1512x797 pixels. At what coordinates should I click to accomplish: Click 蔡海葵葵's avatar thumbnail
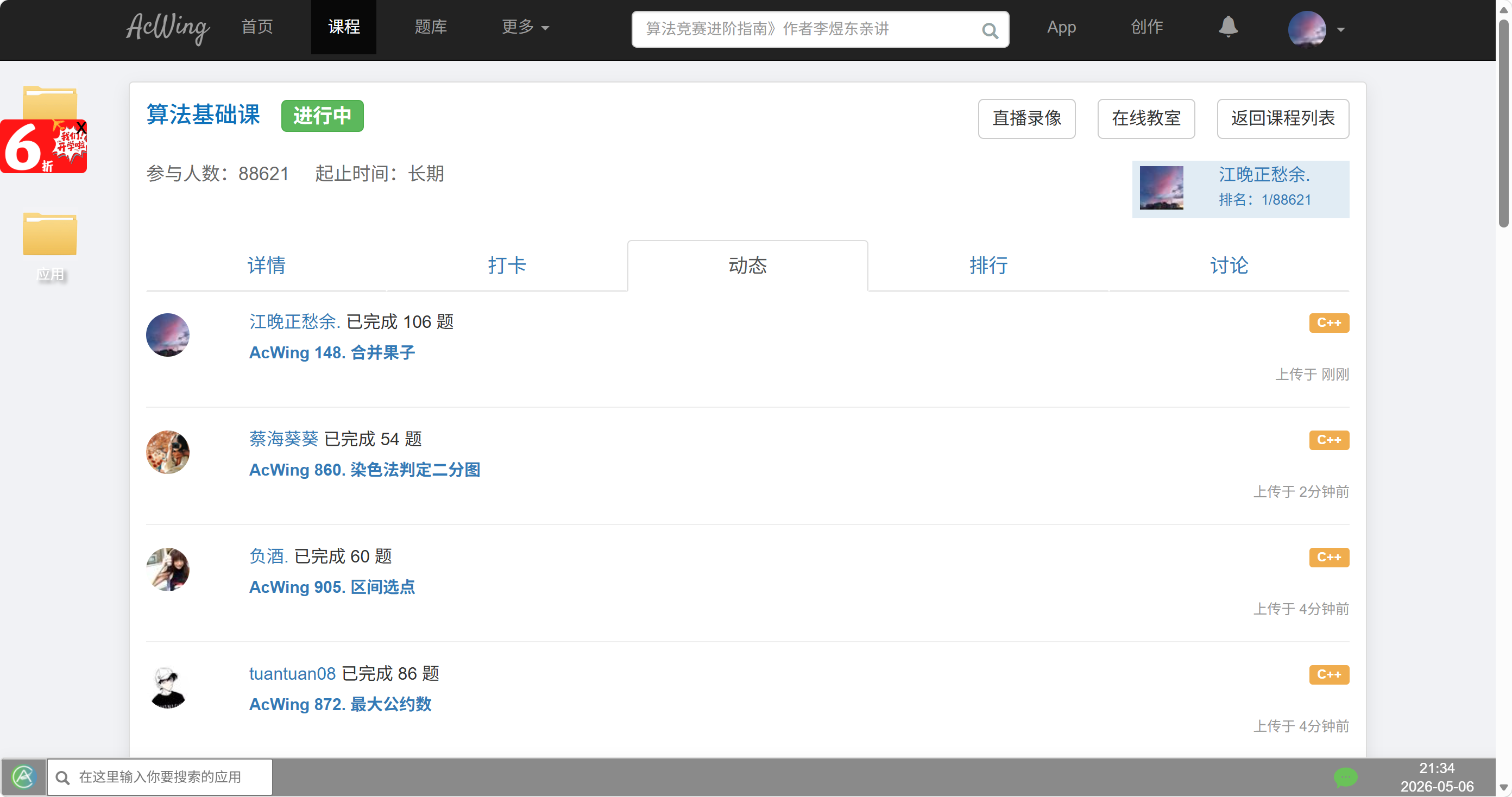(168, 452)
